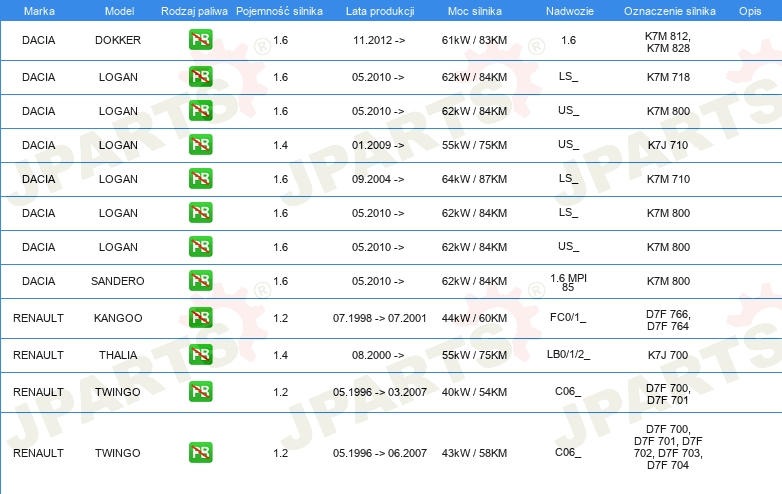The image size is (782, 494).
Task: Click engine codes D7F 766, D7F 764
Action: (x=668, y=320)
